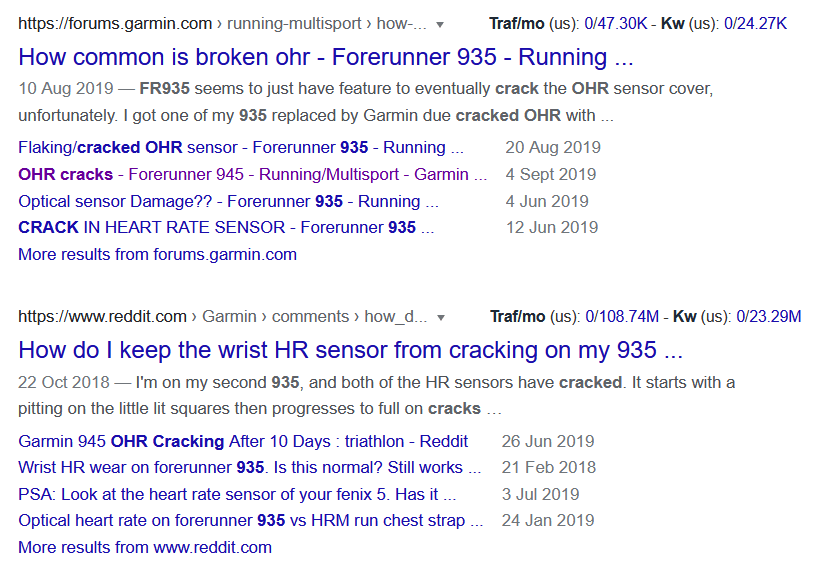Open 'Garmin 945 OHR Cracking After 10 Days'

(243, 441)
